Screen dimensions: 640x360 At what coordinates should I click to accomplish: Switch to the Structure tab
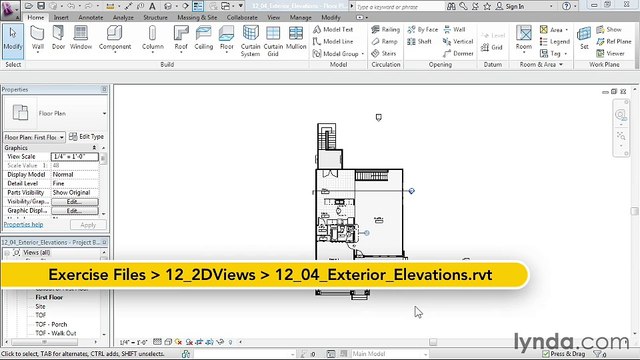click(x=155, y=18)
